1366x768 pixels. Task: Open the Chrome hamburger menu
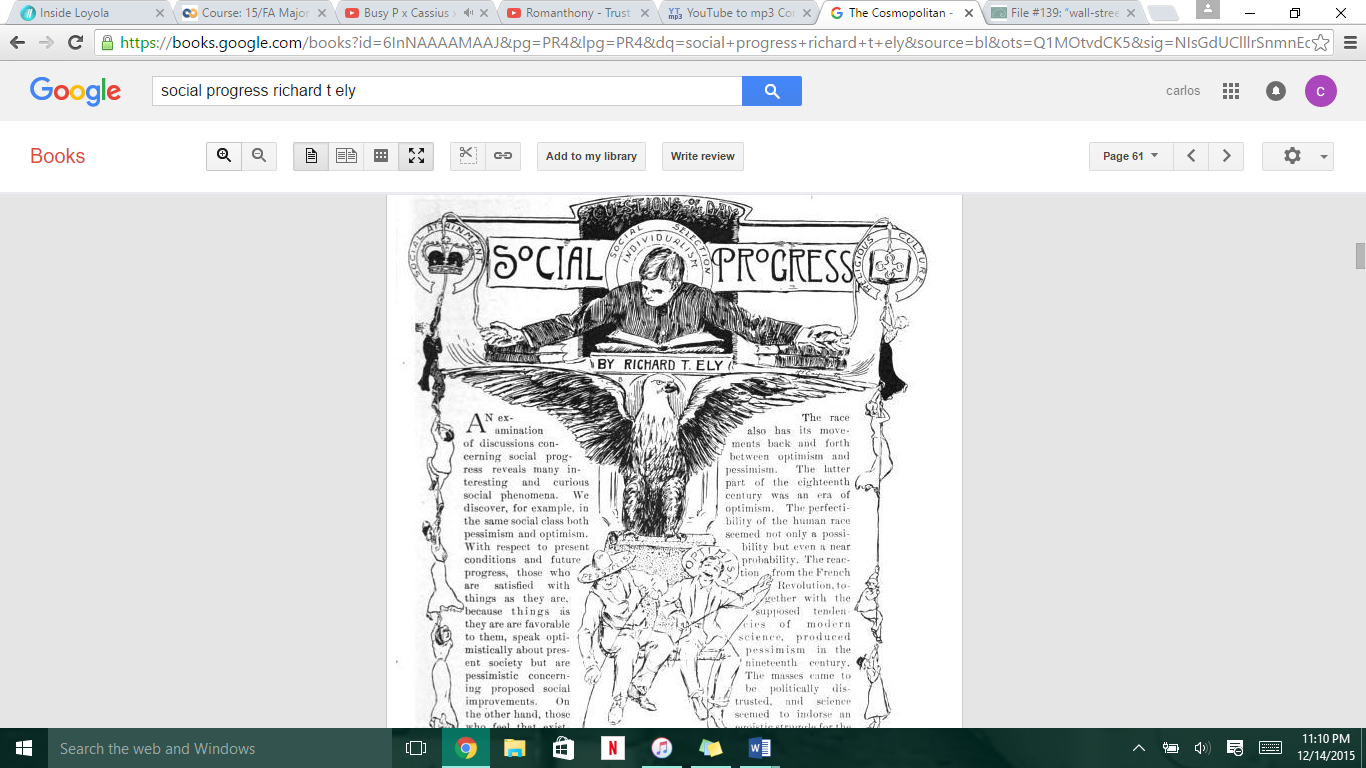coord(1346,43)
